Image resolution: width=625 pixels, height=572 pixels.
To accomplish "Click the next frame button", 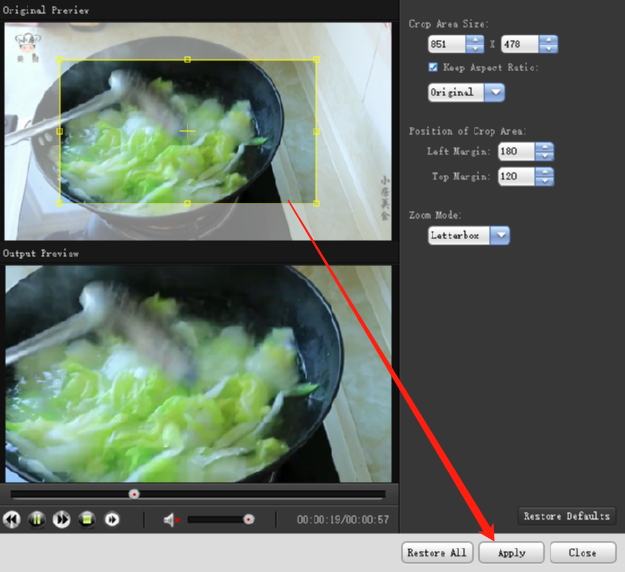I will click(112, 519).
